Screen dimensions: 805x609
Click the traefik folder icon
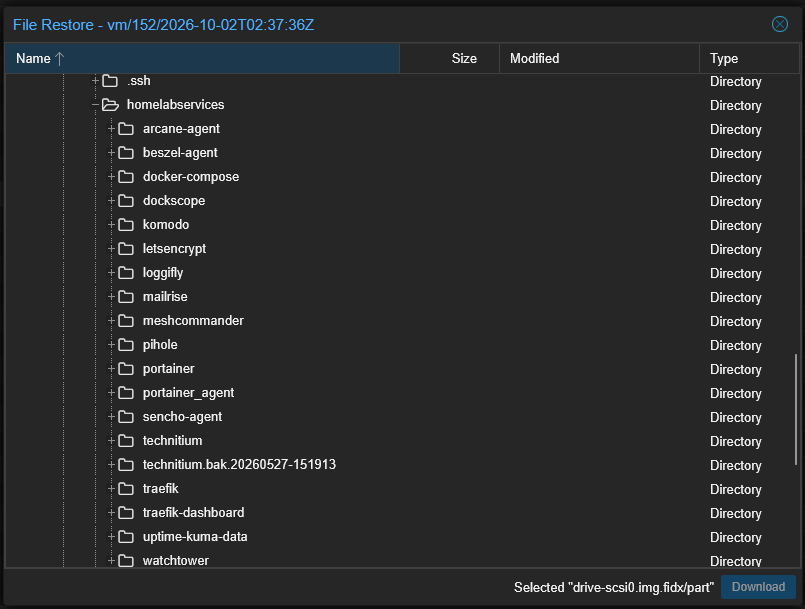click(126, 488)
